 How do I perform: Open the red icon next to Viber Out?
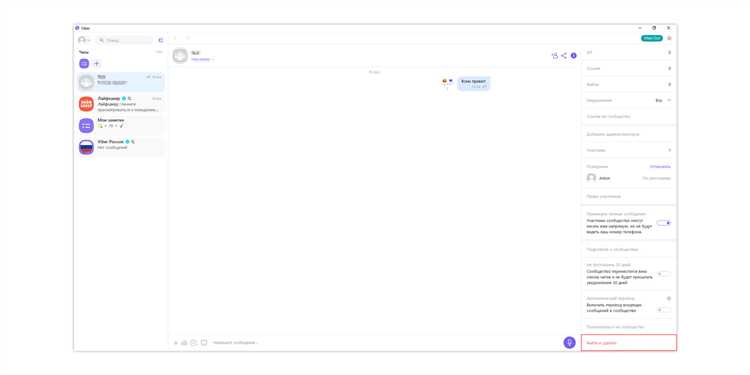click(x=669, y=38)
